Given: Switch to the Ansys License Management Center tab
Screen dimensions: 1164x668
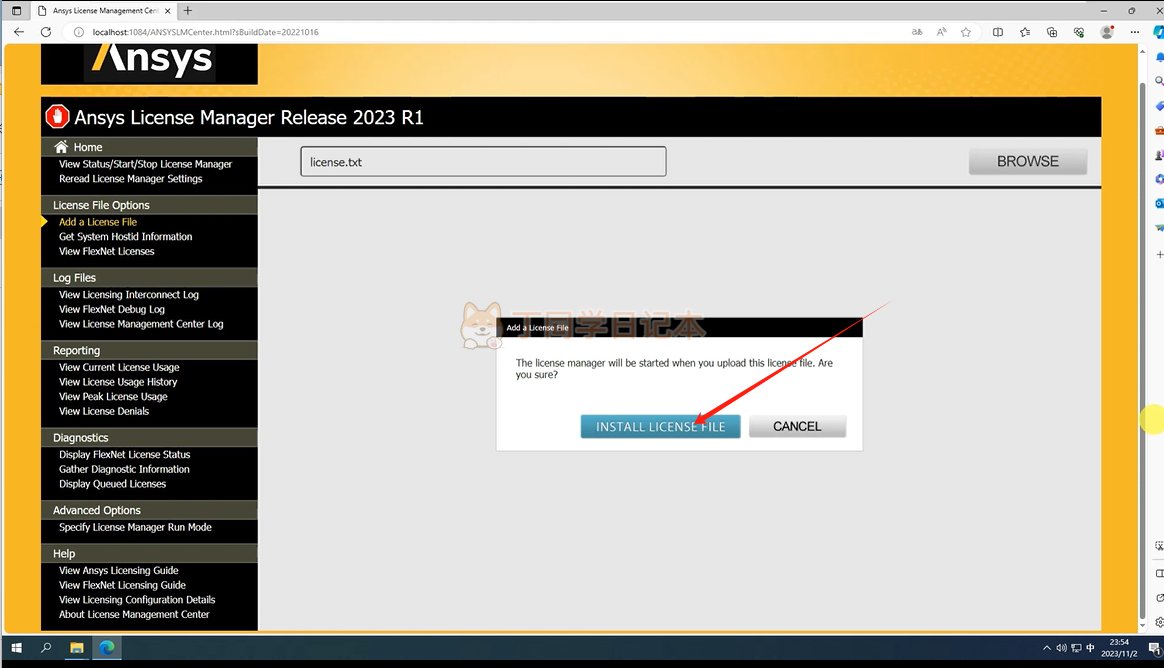Looking at the screenshot, I should [x=105, y=10].
